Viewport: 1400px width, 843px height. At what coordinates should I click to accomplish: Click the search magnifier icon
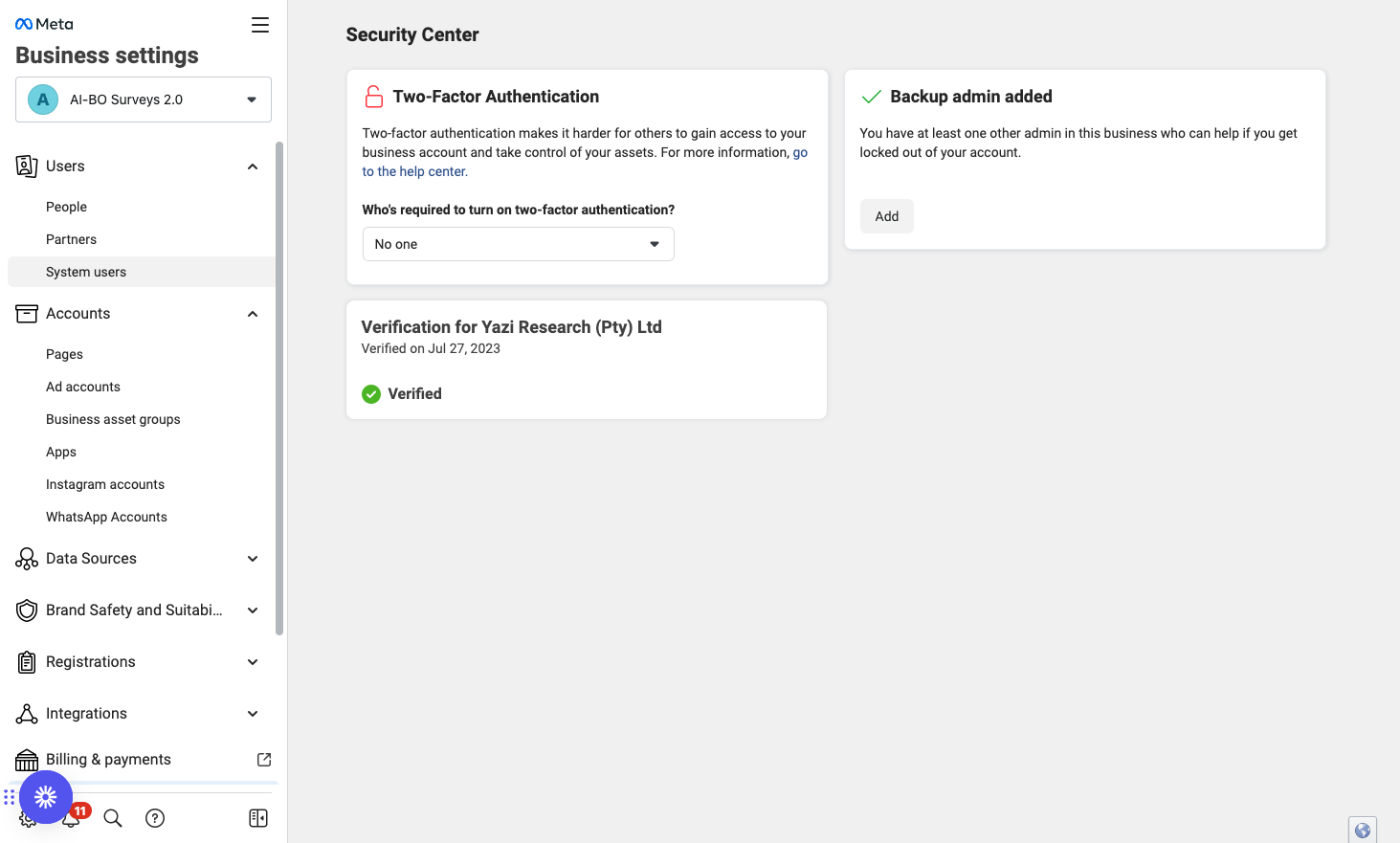(x=113, y=818)
